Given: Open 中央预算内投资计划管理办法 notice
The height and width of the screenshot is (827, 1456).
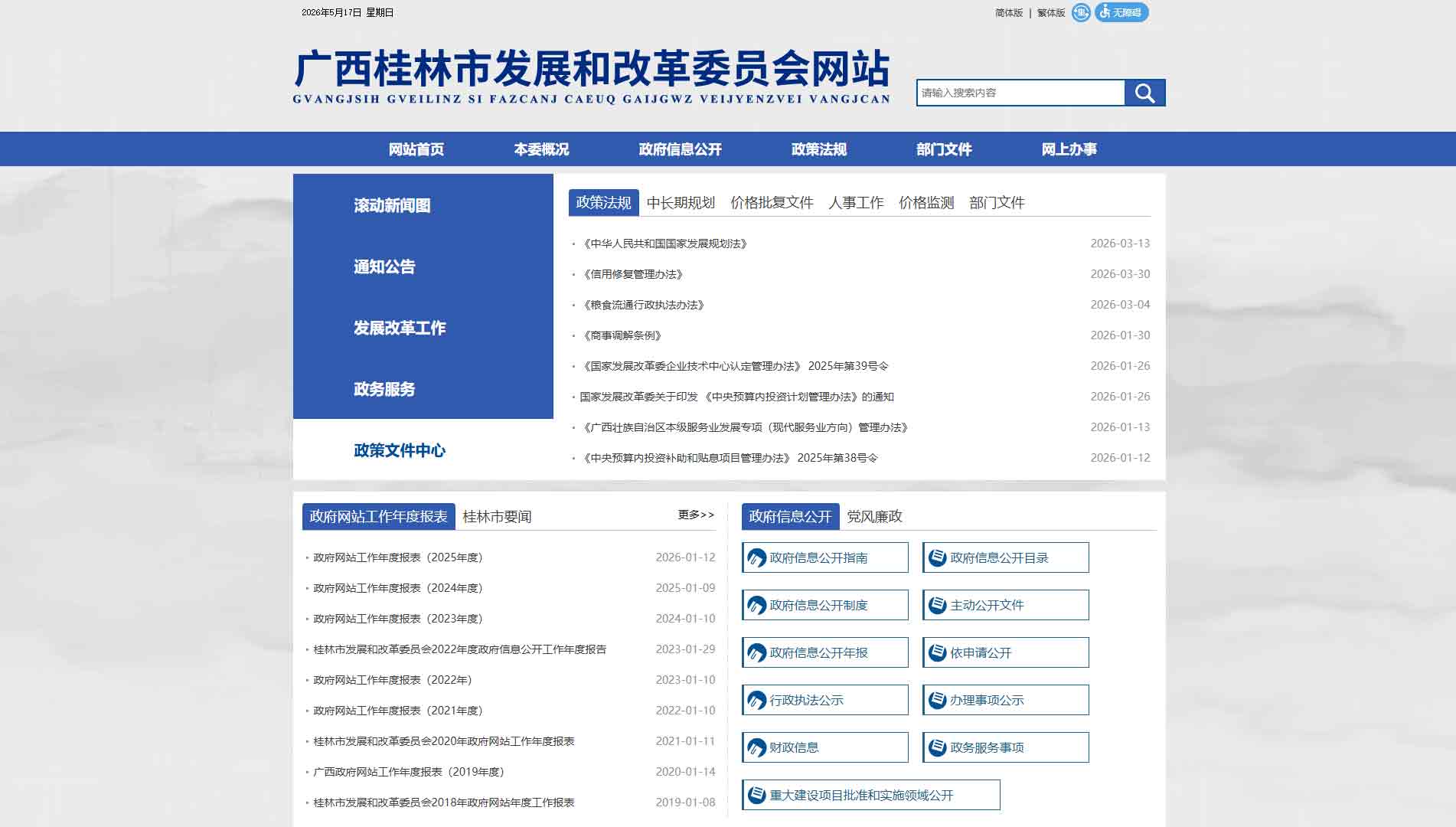Looking at the screenshot, I should pos(736,397).
